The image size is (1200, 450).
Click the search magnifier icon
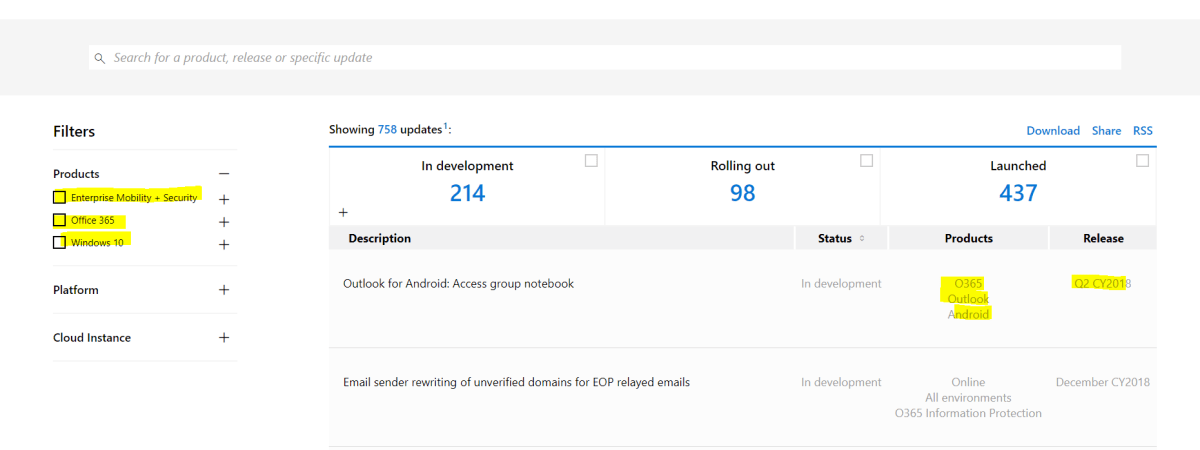[x=100, y=59]
